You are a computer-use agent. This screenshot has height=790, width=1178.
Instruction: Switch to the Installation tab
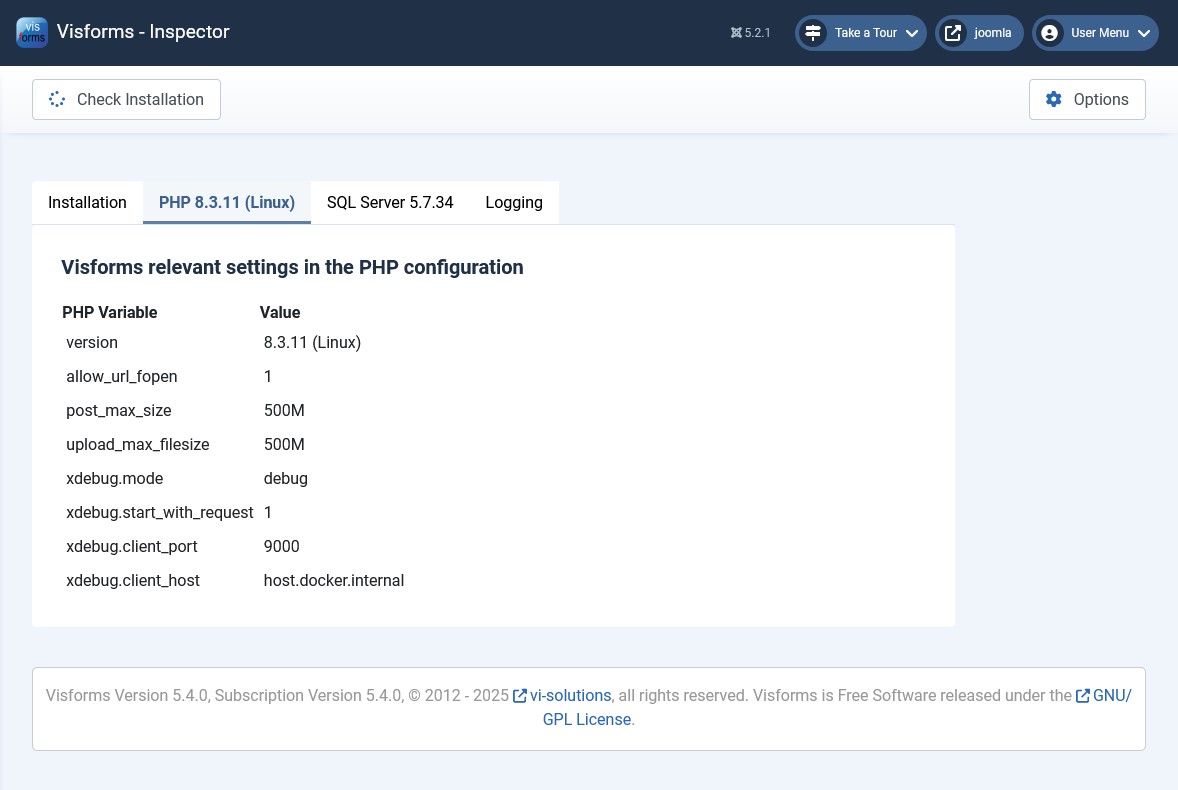87,202
